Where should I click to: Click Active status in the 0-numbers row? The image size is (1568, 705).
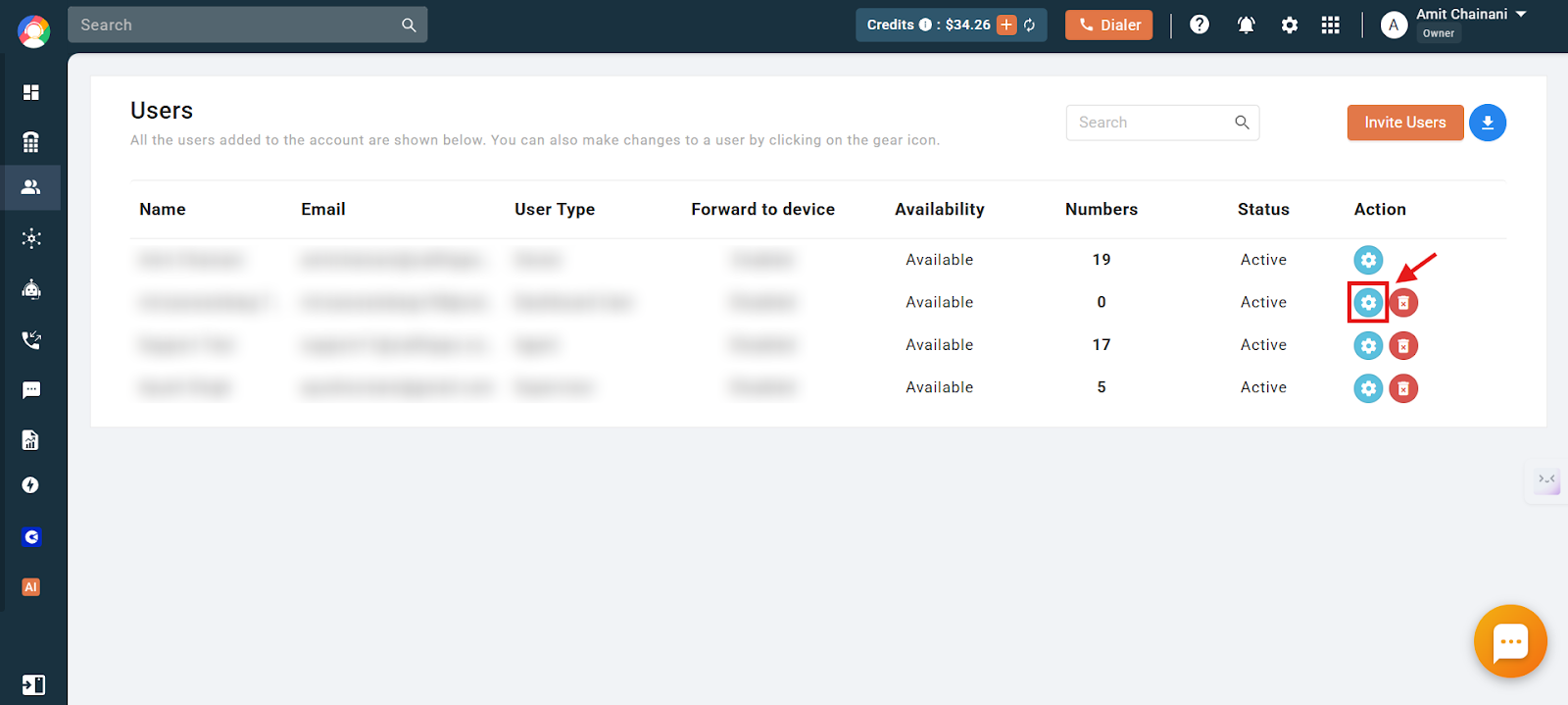1263,302
